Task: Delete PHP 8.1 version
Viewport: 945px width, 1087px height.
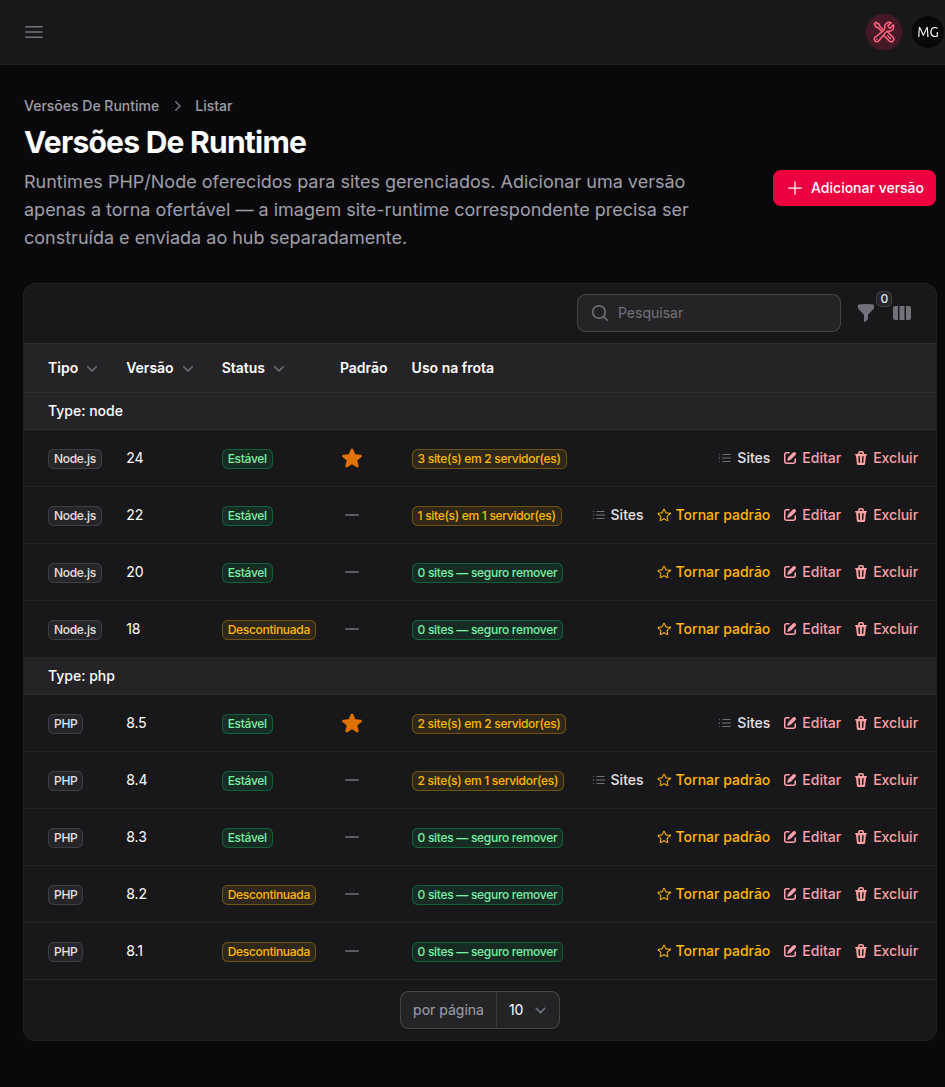Action: click(886, 950)
